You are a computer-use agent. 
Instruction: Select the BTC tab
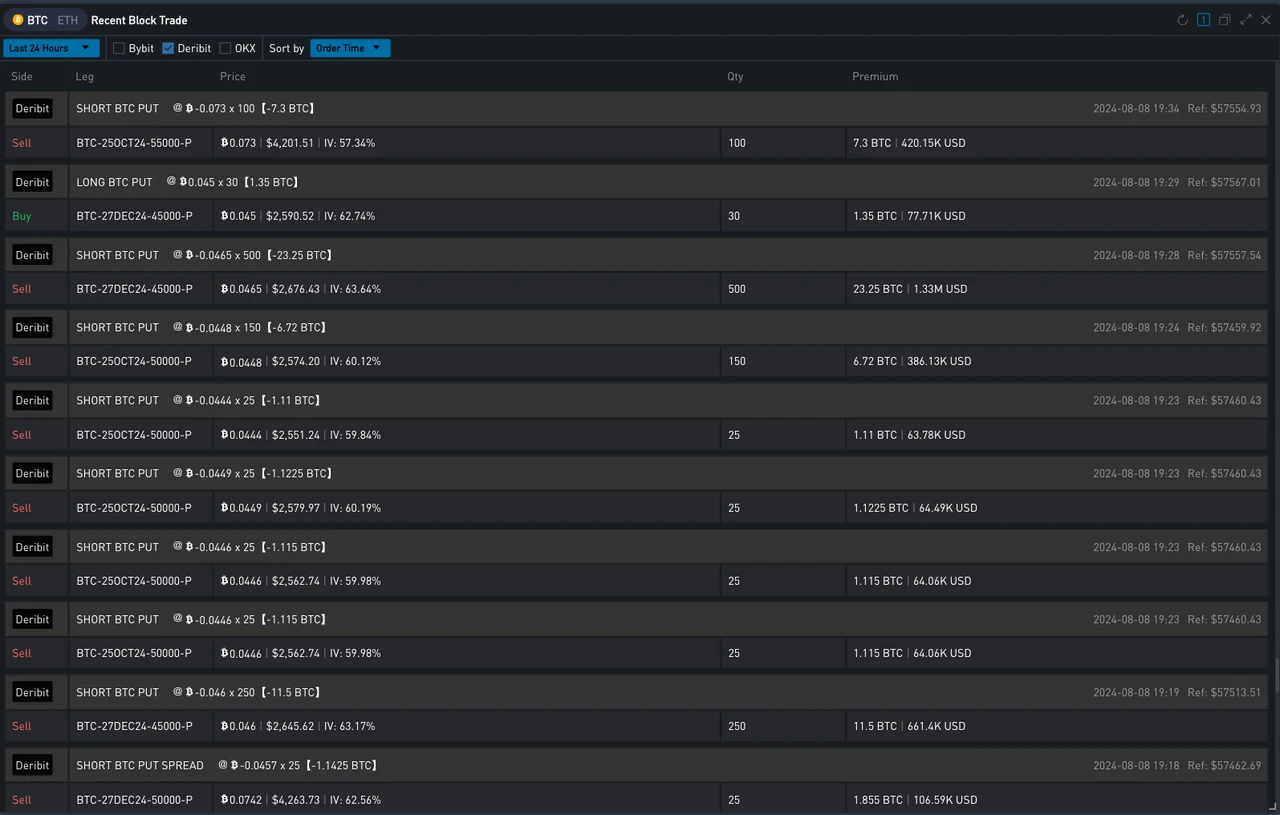[x=37, y=20]
